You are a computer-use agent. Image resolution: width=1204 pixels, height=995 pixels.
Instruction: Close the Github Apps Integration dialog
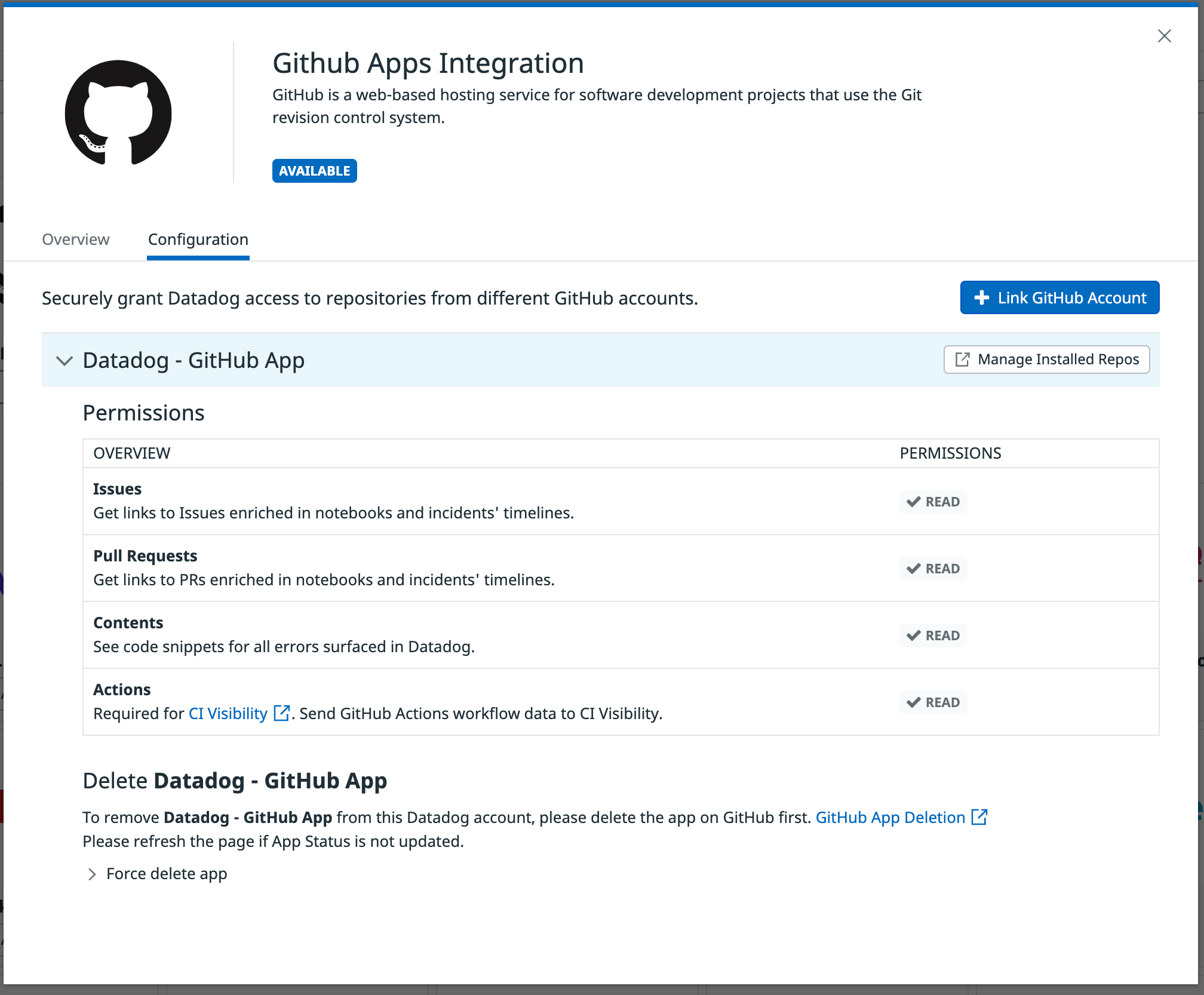click(x=1164, y=36)
